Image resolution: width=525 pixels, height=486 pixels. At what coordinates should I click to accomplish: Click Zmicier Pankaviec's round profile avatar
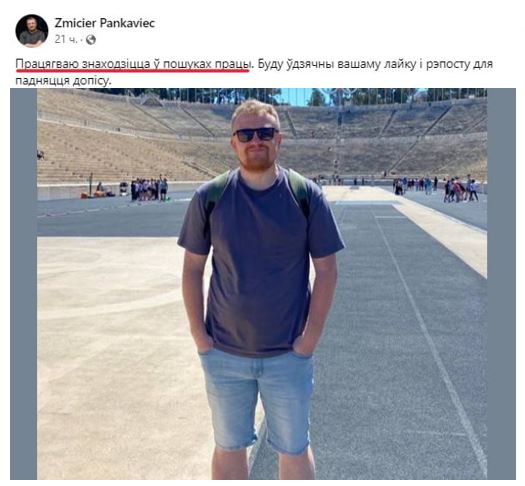coord(32,30)
